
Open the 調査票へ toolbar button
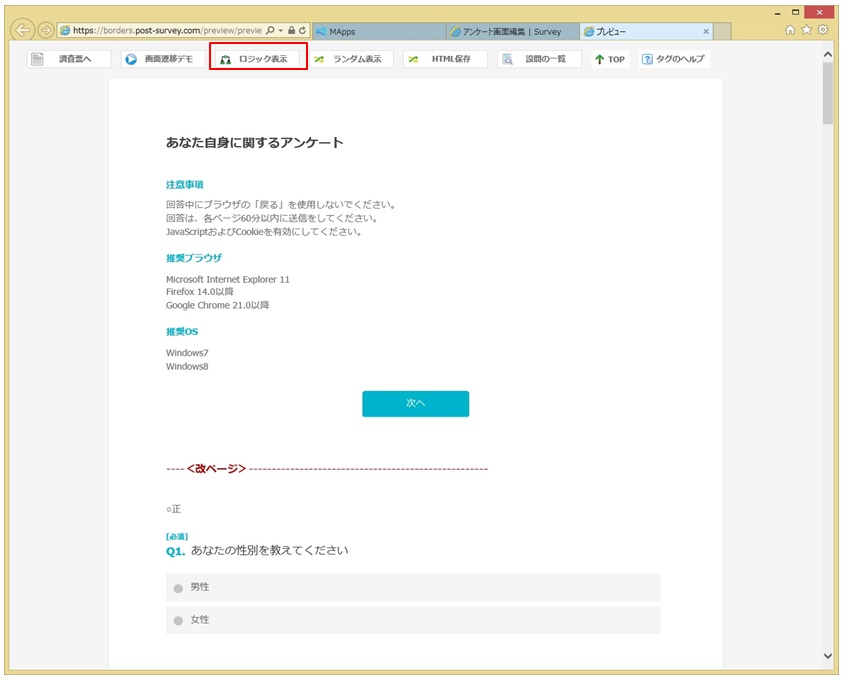68,59
